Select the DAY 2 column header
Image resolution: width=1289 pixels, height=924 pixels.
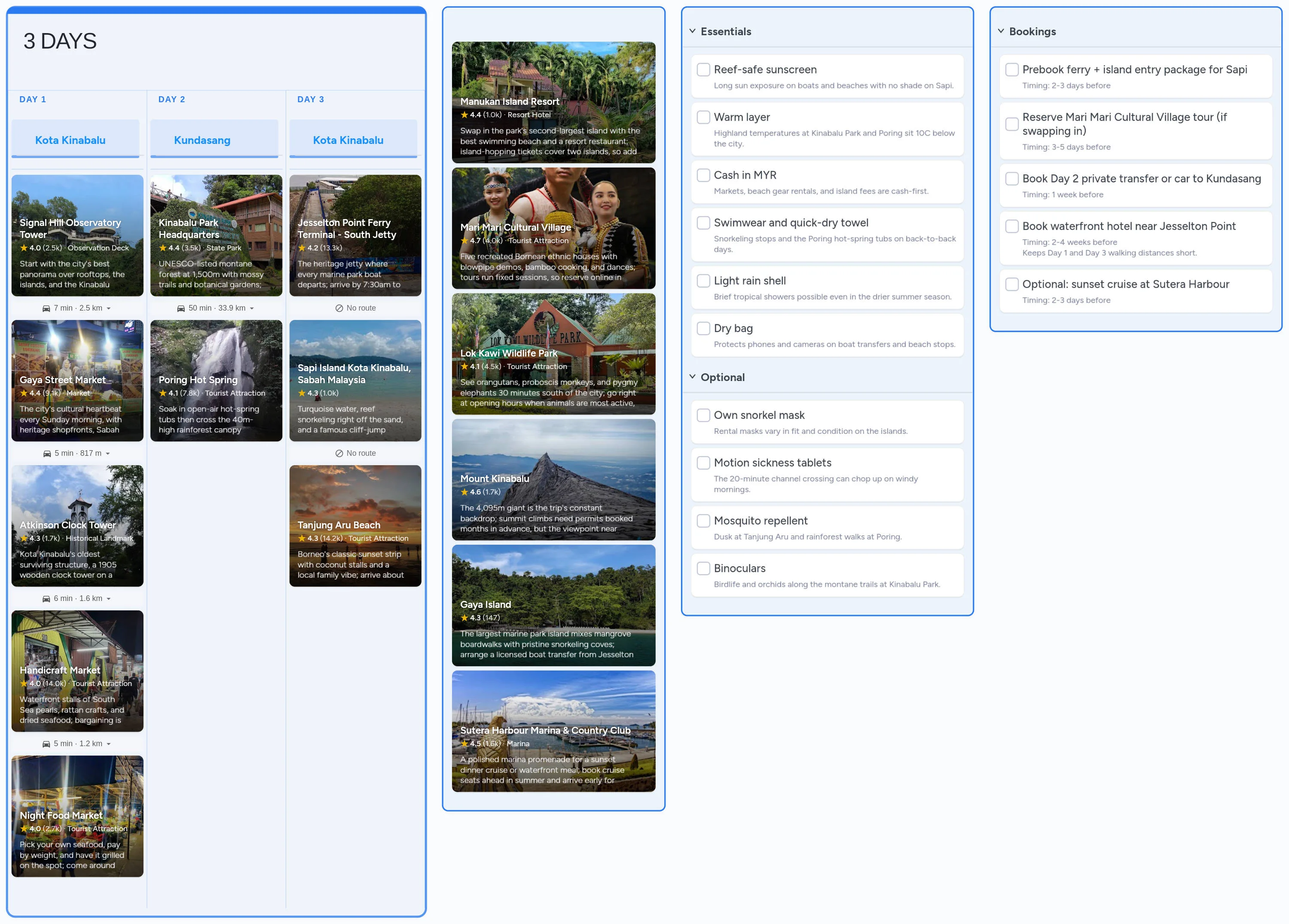[171, 100]
